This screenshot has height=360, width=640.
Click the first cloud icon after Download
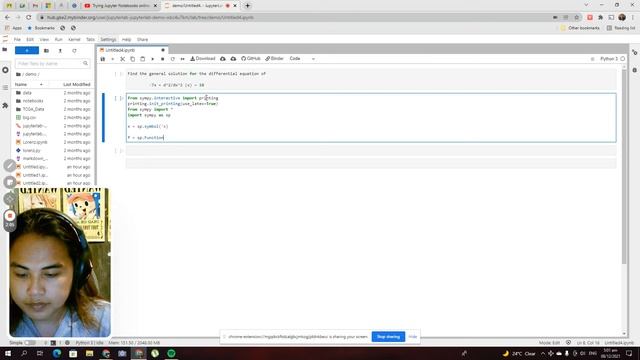click(223, 59)
